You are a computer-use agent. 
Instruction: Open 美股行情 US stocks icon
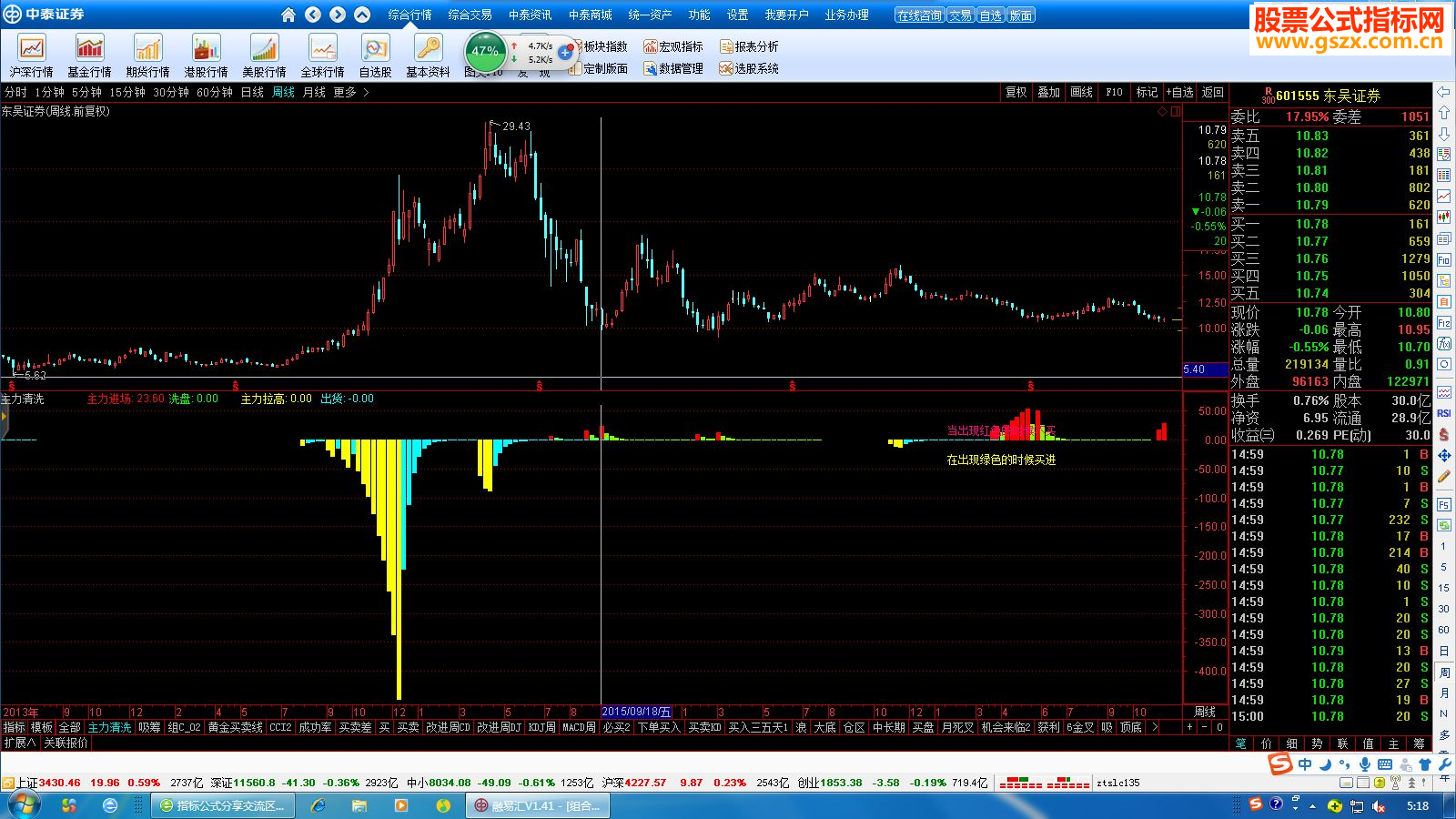click(265, 56)
